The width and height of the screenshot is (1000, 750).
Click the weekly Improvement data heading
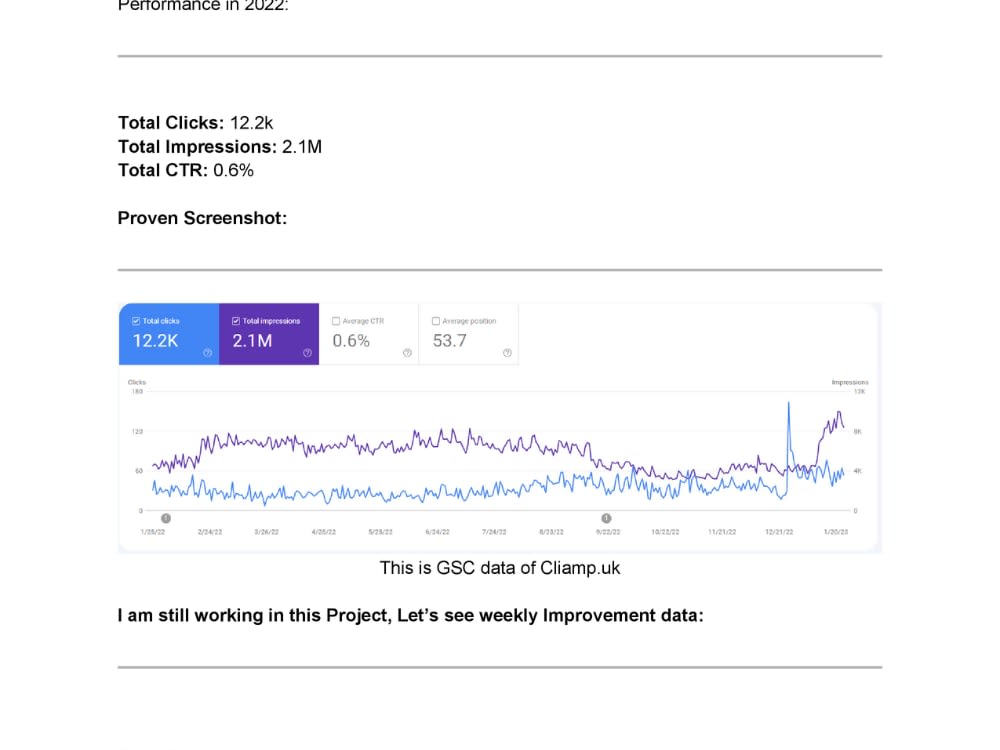[411, 615]
